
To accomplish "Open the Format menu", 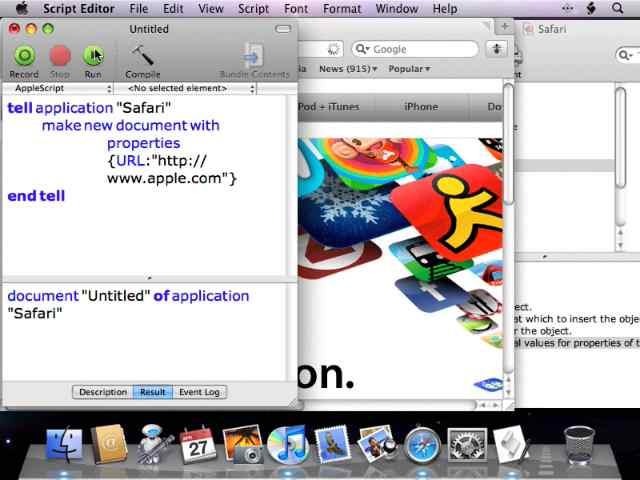I will pyautogui.click(x=342, y=9).
